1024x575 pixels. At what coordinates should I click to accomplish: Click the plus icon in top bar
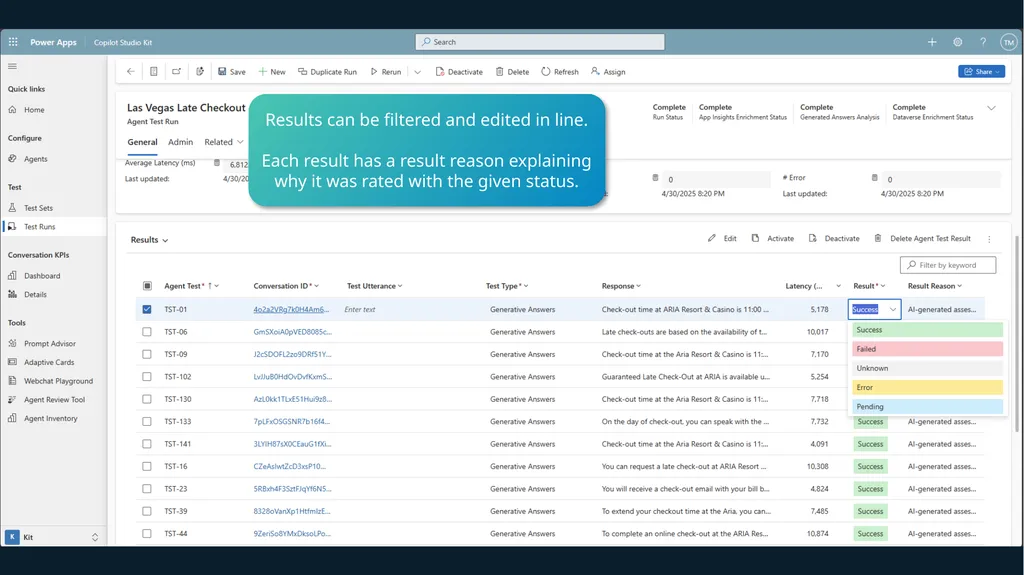click(932, 42)
